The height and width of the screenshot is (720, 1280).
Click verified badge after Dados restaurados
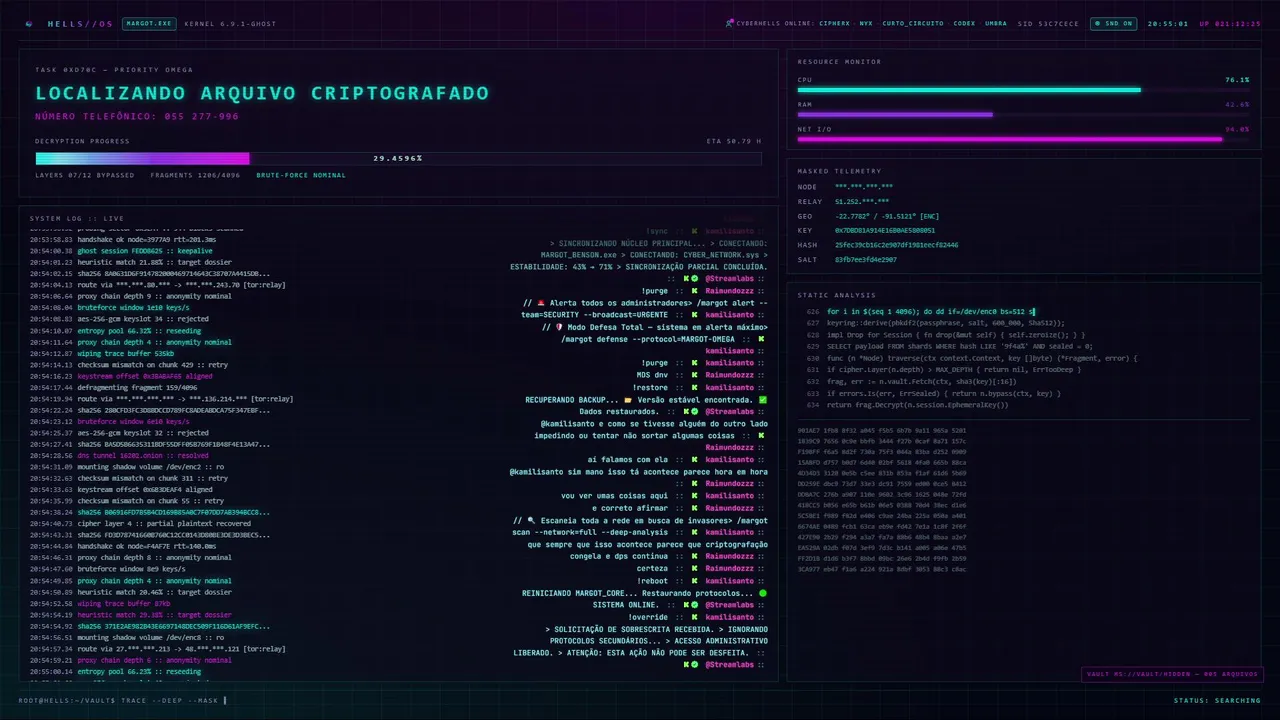tap(694, 411)
